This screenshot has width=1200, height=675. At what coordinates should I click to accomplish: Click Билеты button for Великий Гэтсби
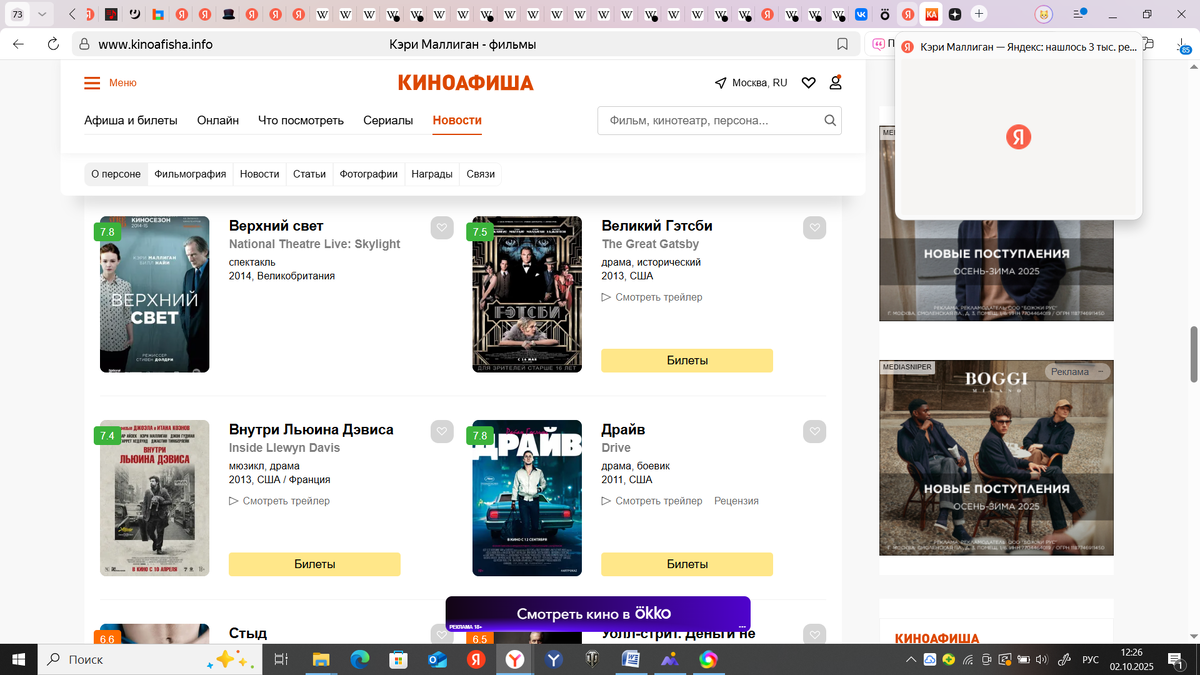687,360
